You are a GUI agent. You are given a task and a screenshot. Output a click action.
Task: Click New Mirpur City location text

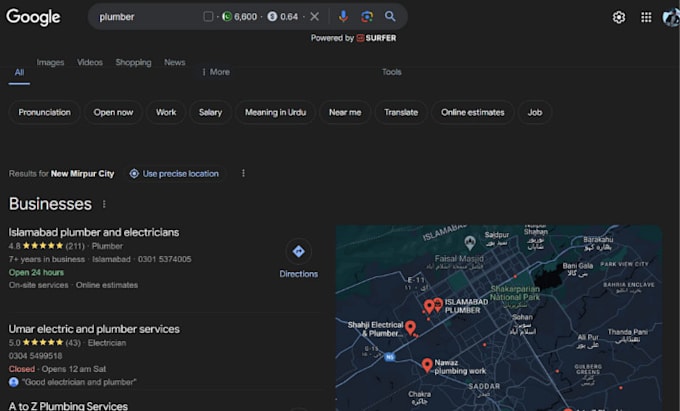click(82, 174)
